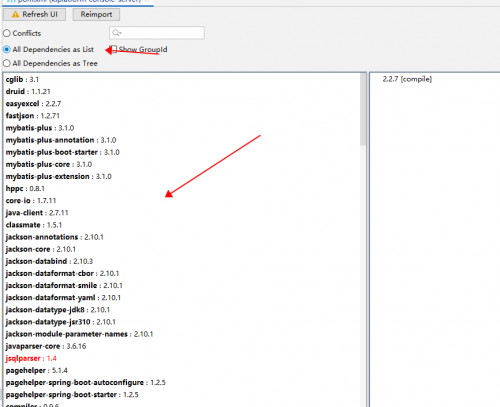Select the cglib : 3.1 entry
500x407 pixels.
point(22,79)
